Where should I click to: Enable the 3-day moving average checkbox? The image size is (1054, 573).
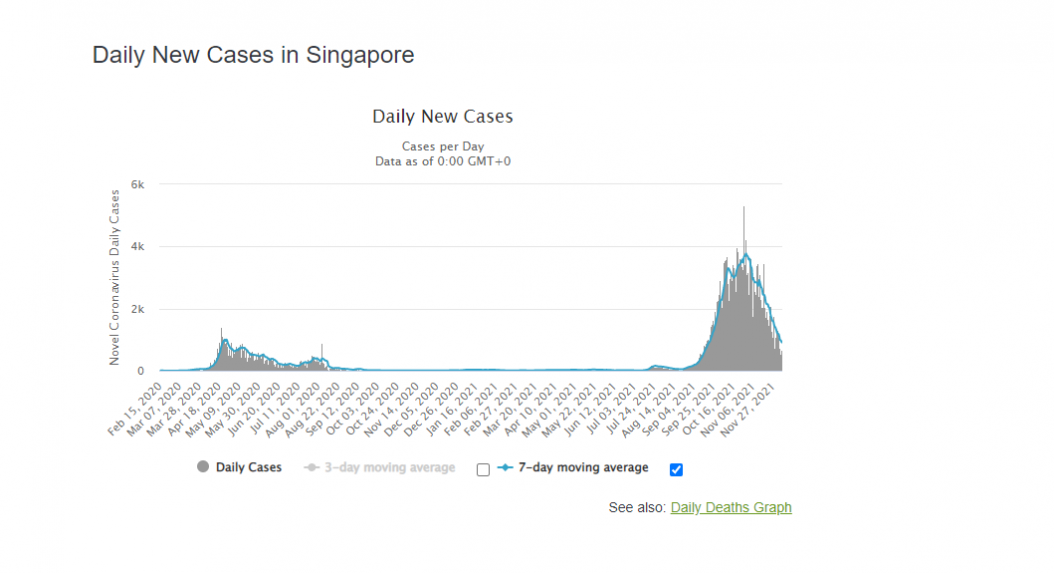483,469
